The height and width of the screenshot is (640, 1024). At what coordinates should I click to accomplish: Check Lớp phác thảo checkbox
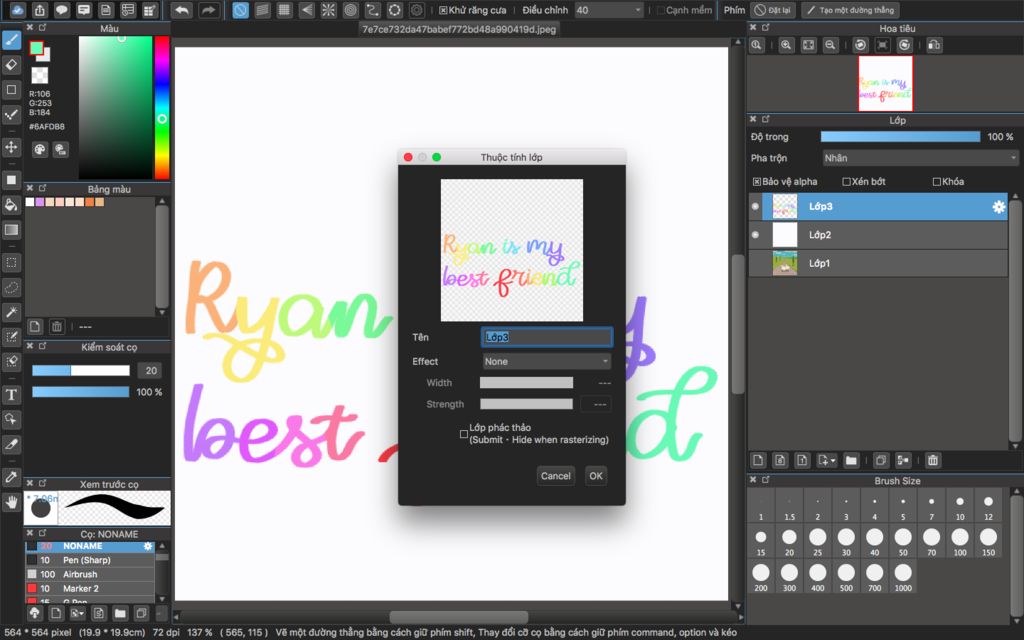click(464, 434)
